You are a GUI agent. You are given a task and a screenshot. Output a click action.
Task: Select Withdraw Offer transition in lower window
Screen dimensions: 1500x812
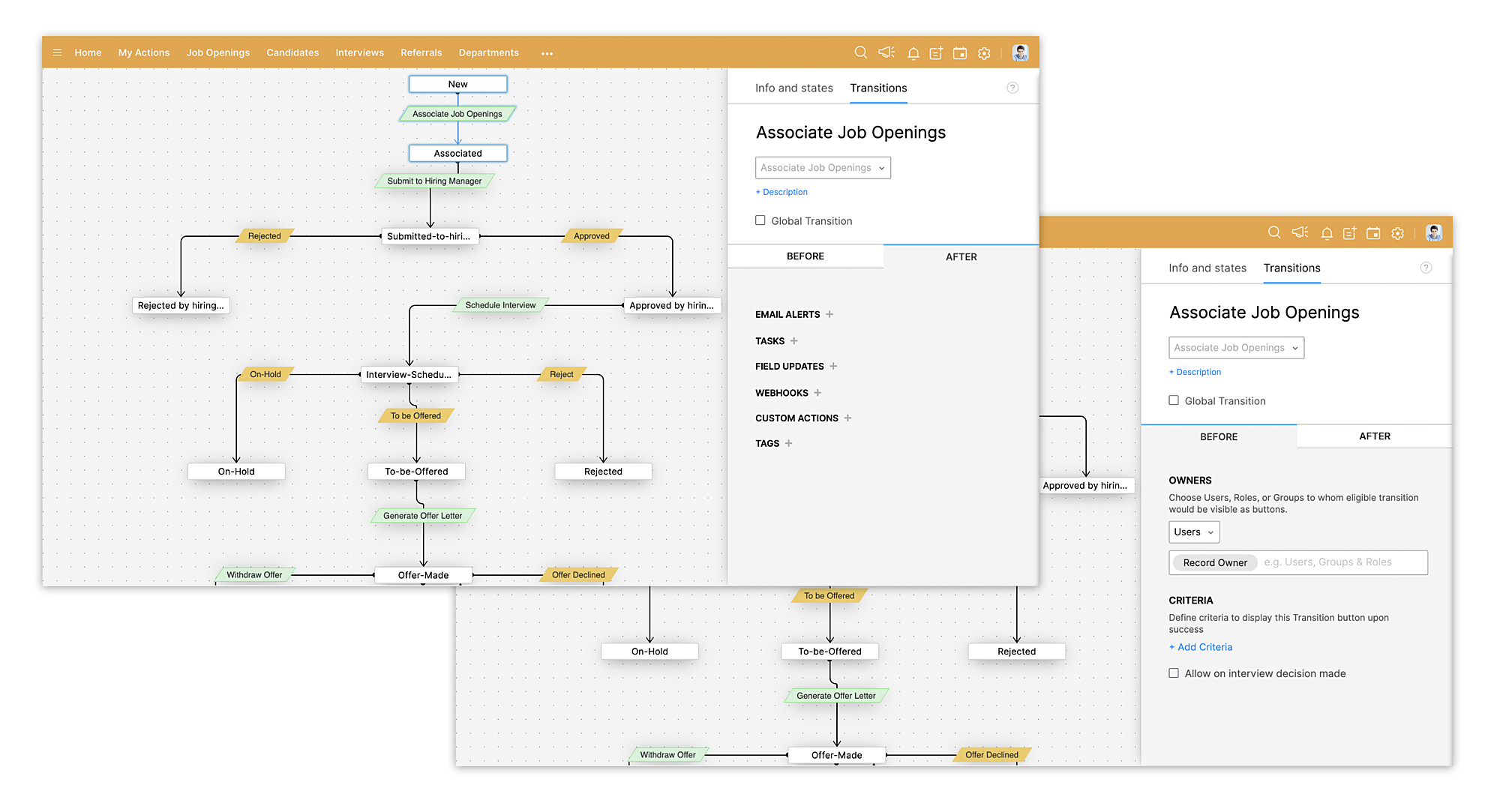[x=667, y=755]
